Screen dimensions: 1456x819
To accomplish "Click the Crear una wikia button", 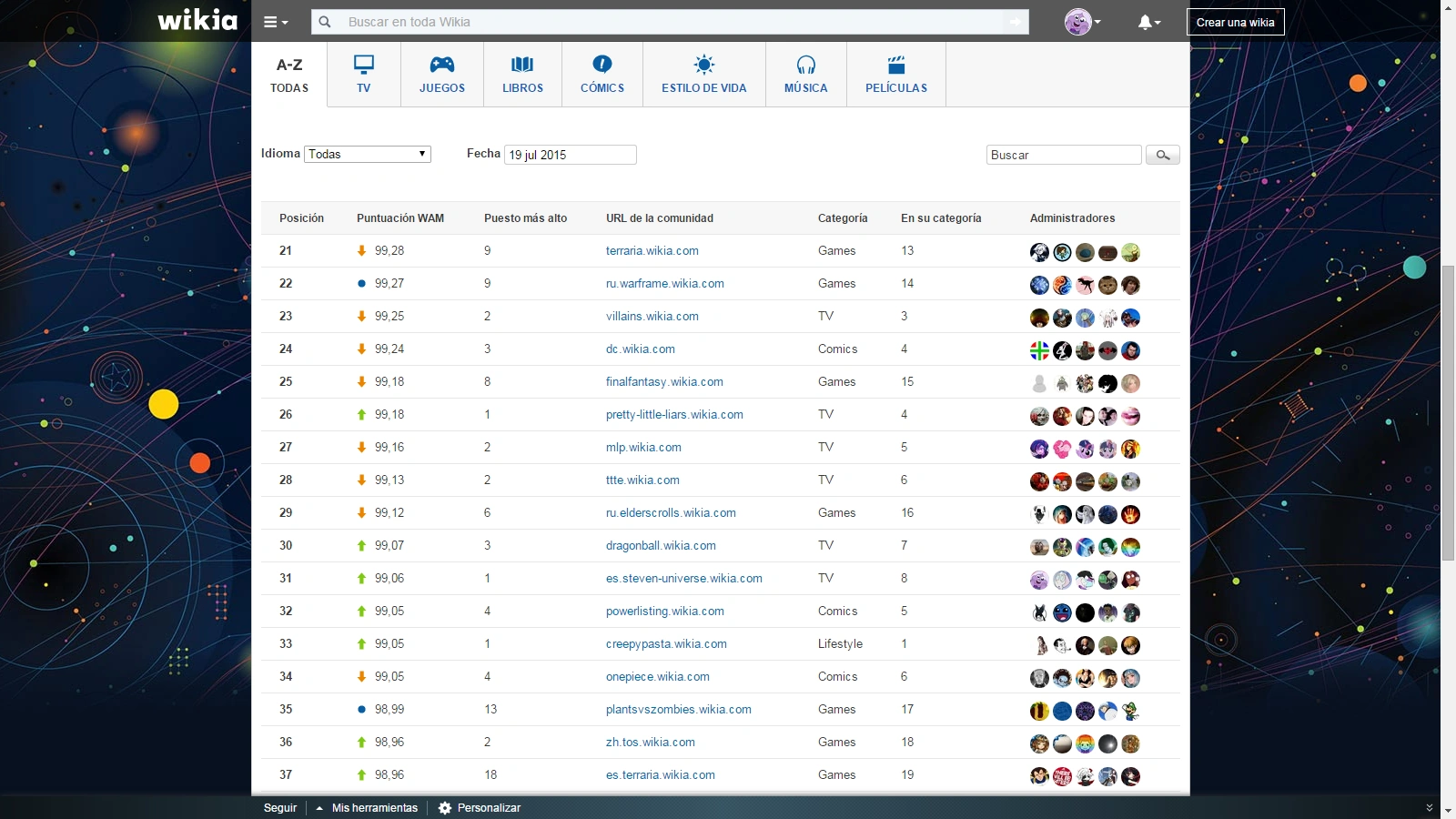I will pyautogui.click(x=1235, y=22).
